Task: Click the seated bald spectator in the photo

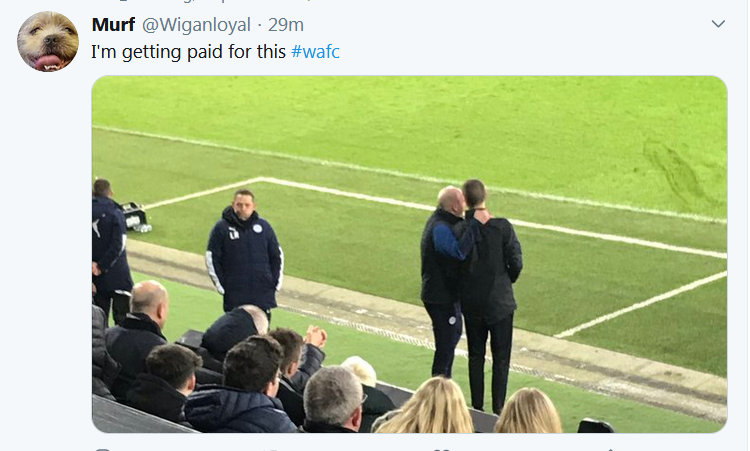Action: point(148,320)
